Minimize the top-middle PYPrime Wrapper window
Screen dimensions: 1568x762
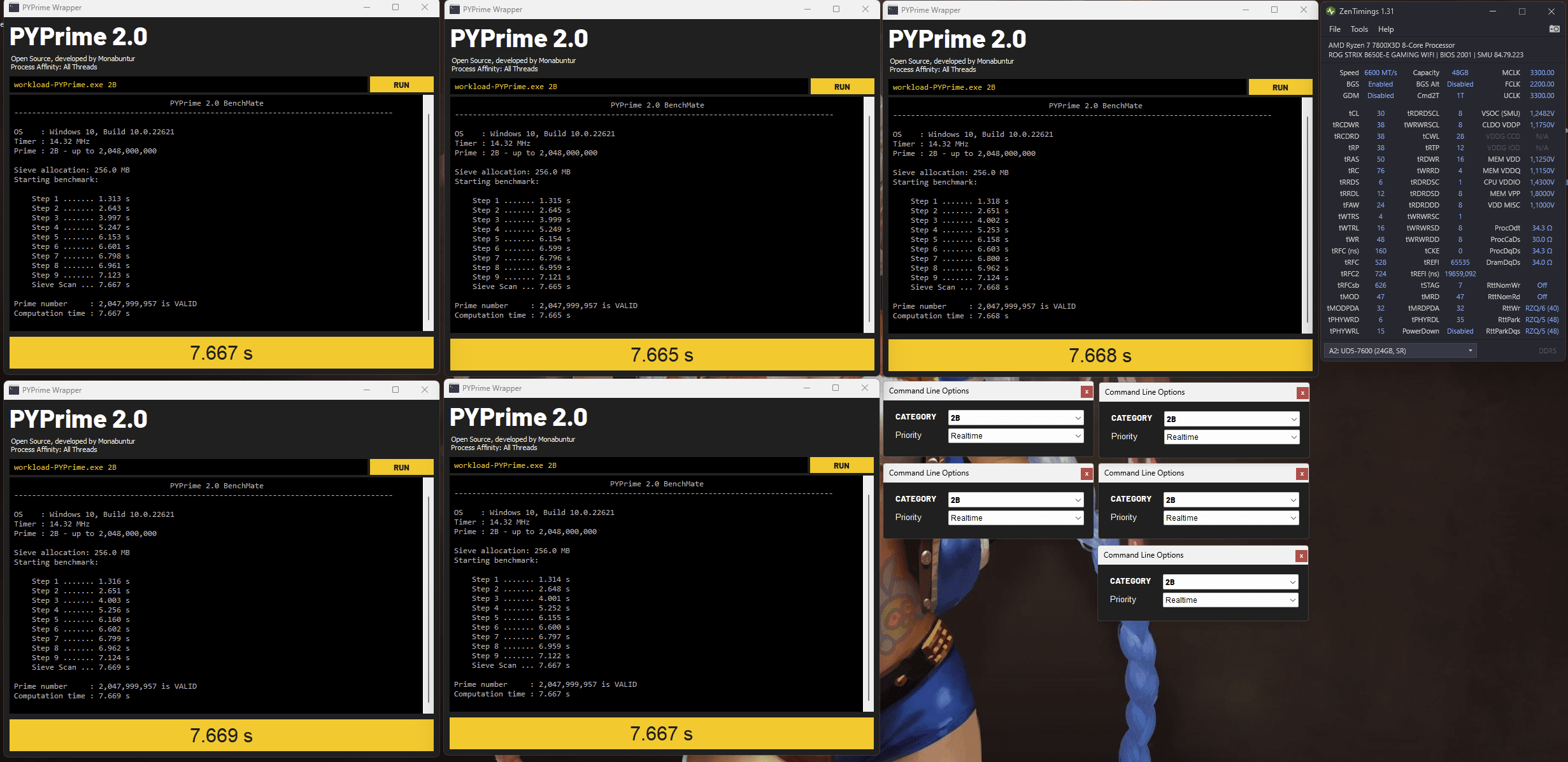point(807,9)
